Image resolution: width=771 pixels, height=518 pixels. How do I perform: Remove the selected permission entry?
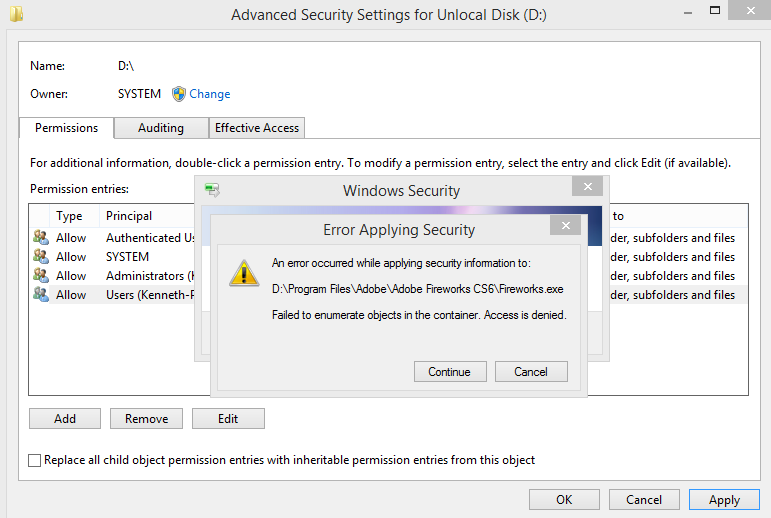[x=146, y=419]
